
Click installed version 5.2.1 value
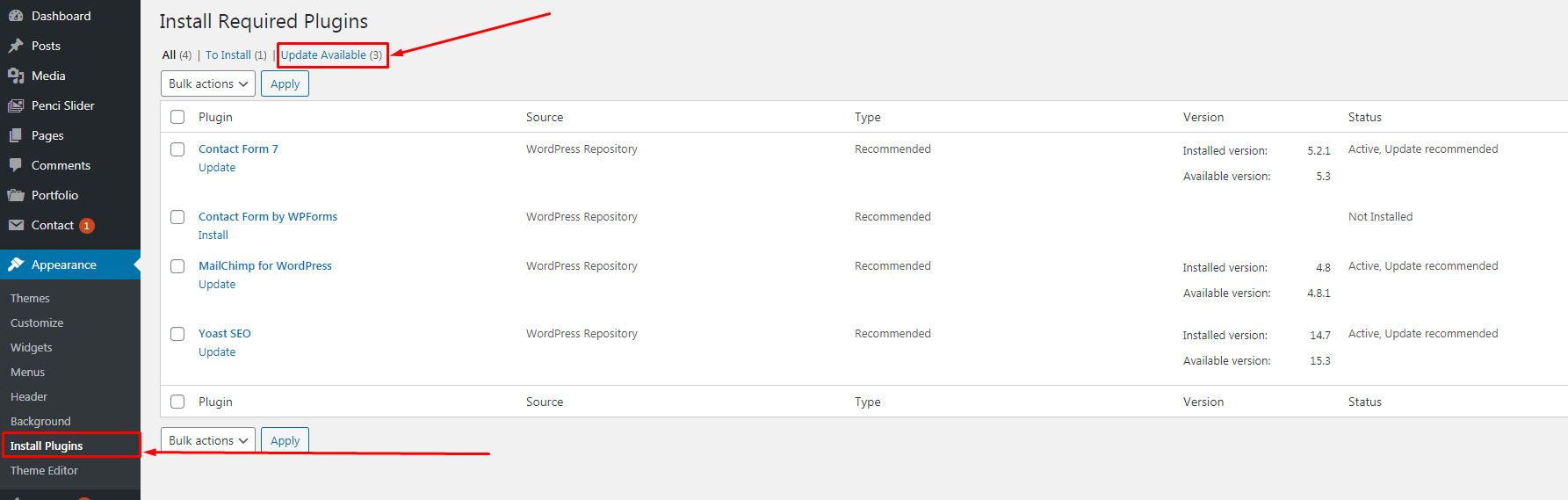[x=1319, y=150]
